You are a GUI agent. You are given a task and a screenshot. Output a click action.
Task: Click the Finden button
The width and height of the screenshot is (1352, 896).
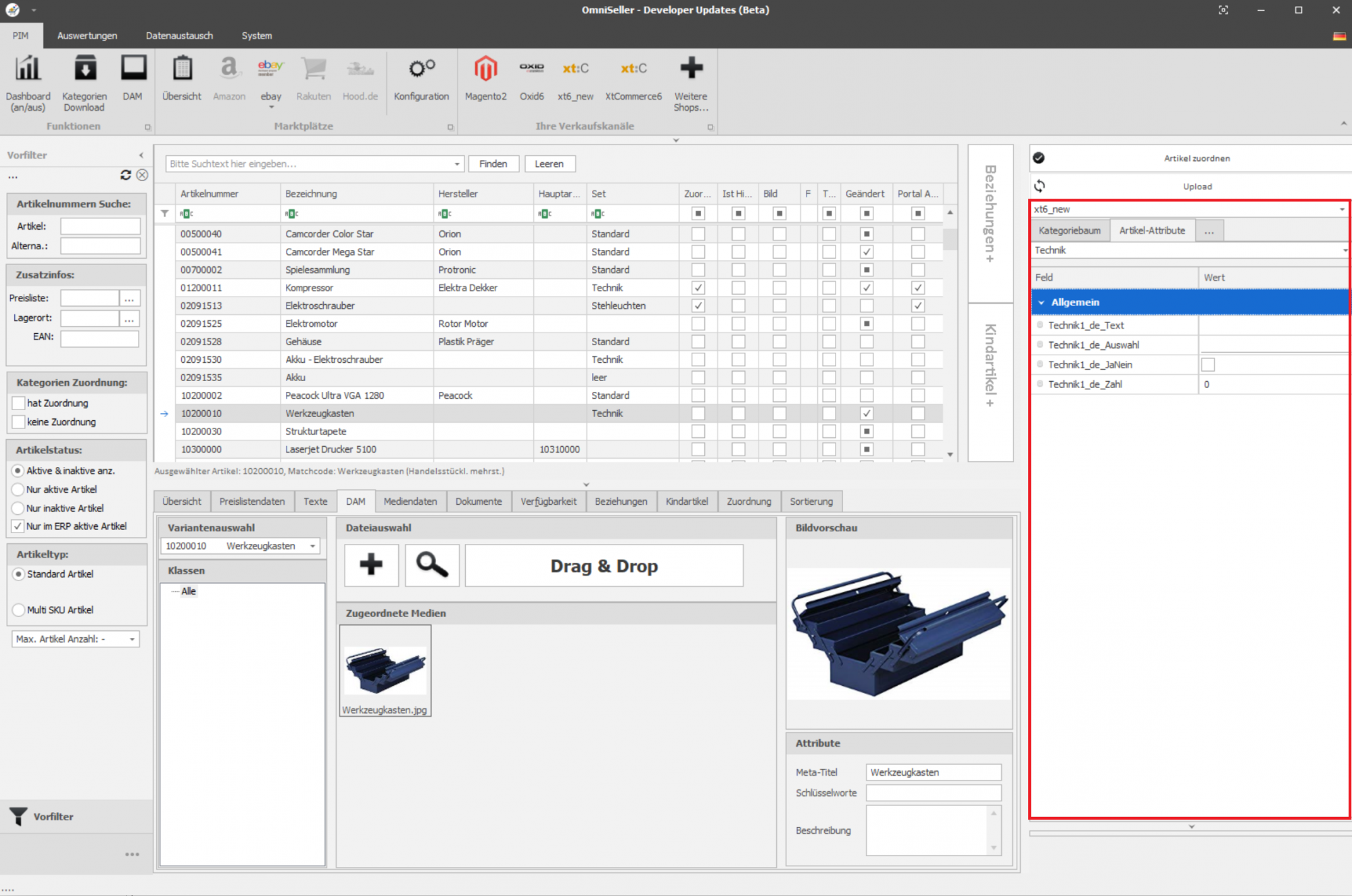tap(493, 164)
